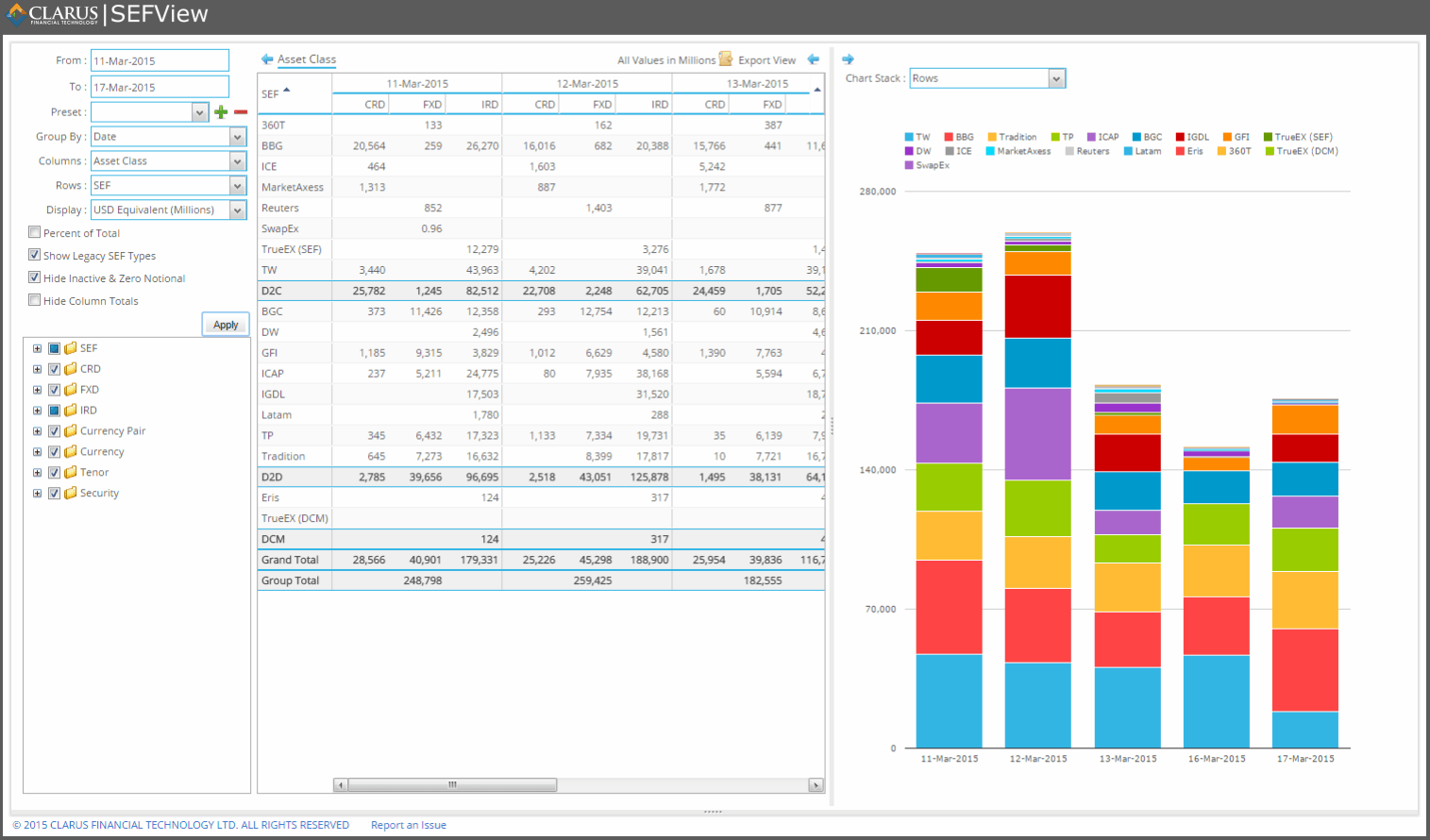
Task: Click the 13-Mar-2015 column group header
Action: [x=757, y=84]
